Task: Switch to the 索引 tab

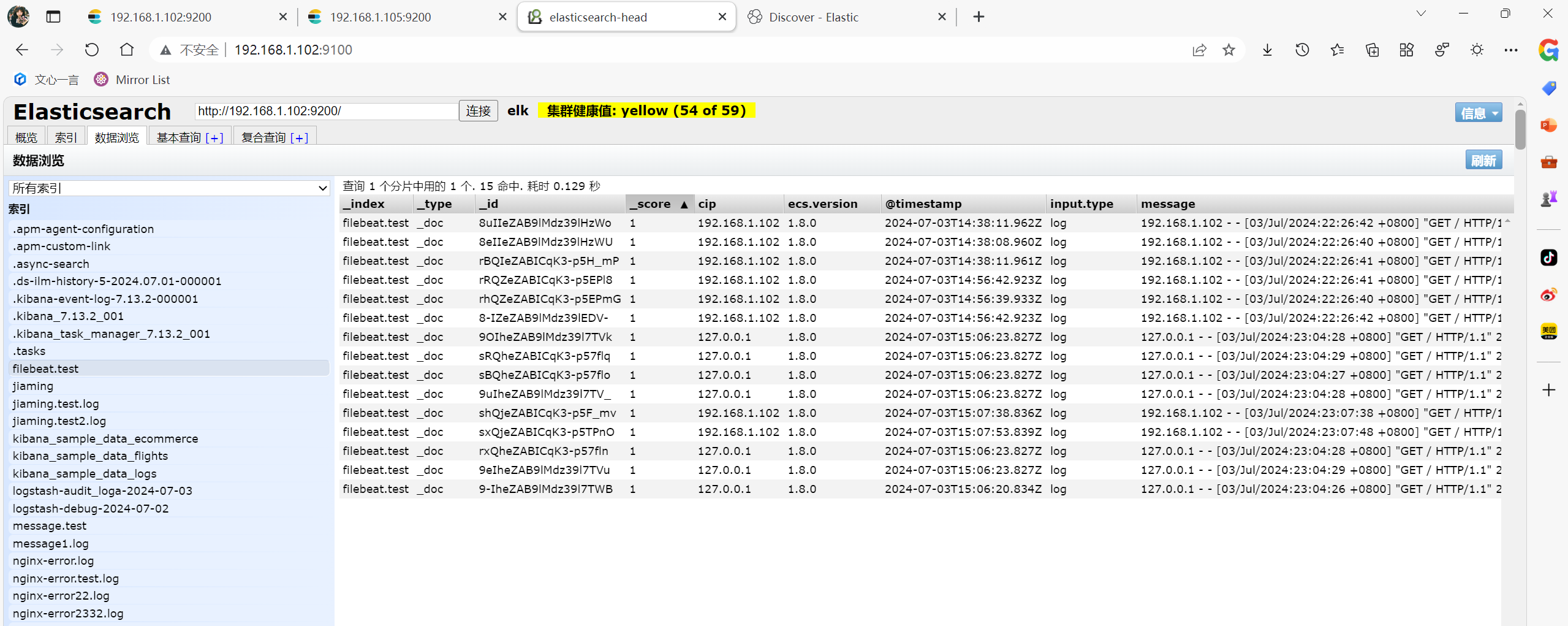Action: 66,137
